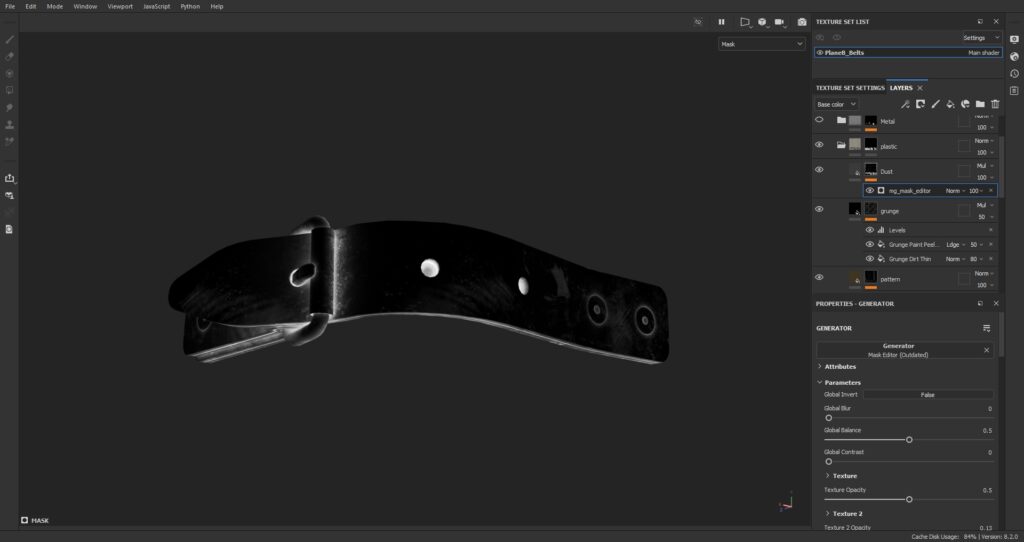Open the camera selection icon
Screen dimensions: 1024x542
(x=779, y=22)
